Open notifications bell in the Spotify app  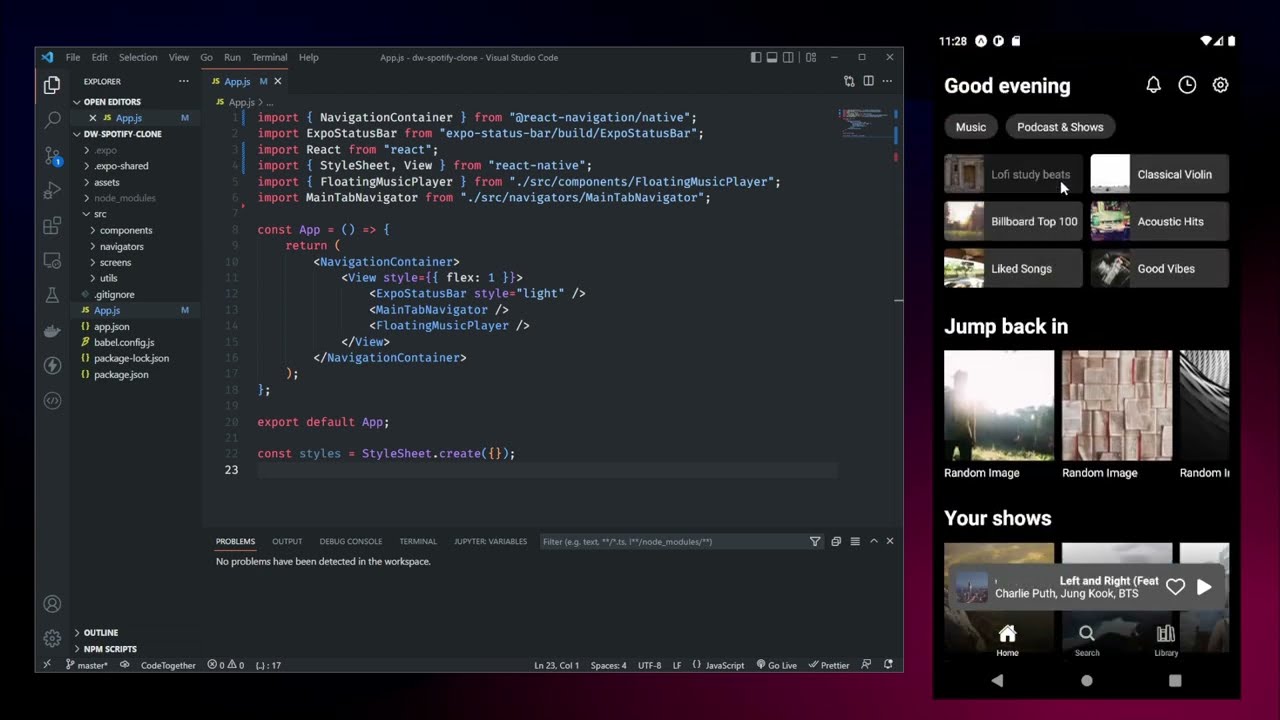[1153, 85]
